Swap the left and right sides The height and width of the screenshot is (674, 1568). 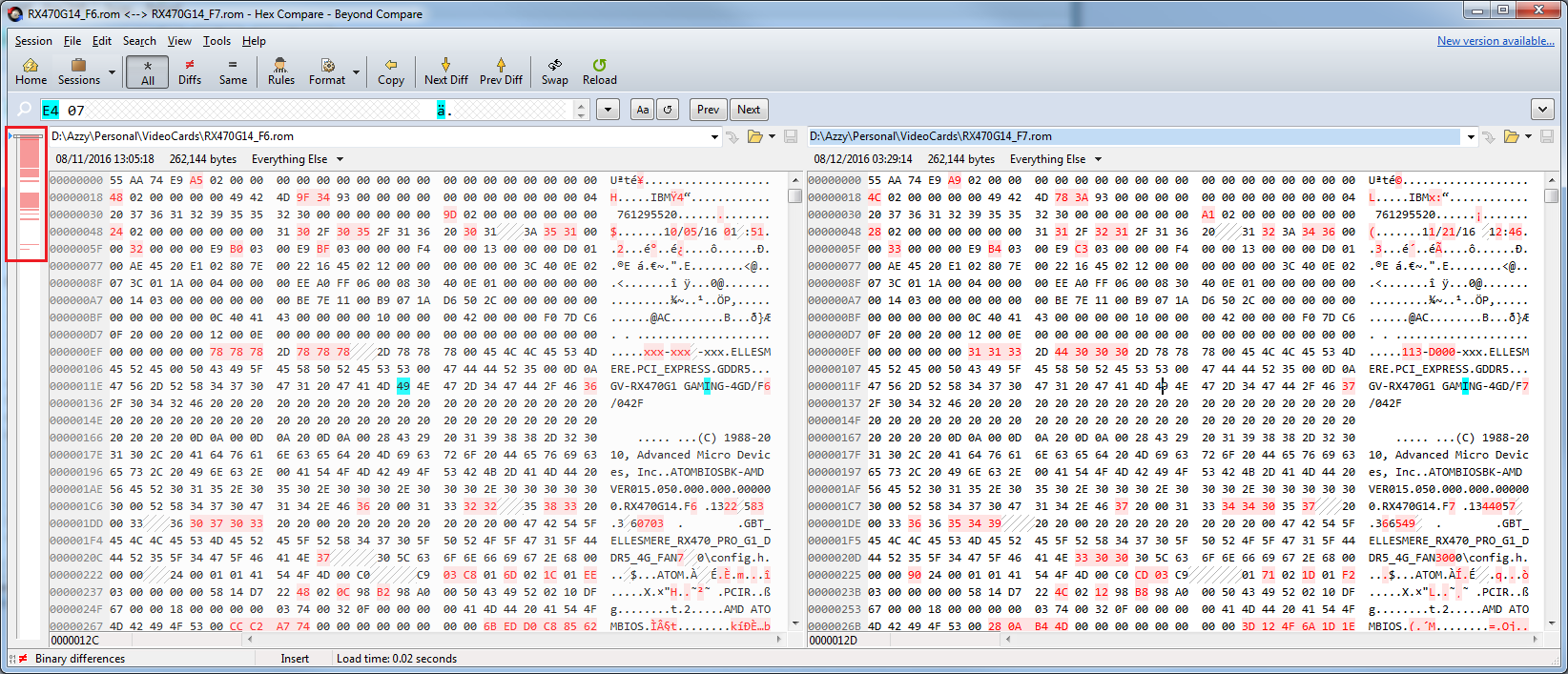tap(555, 71)
